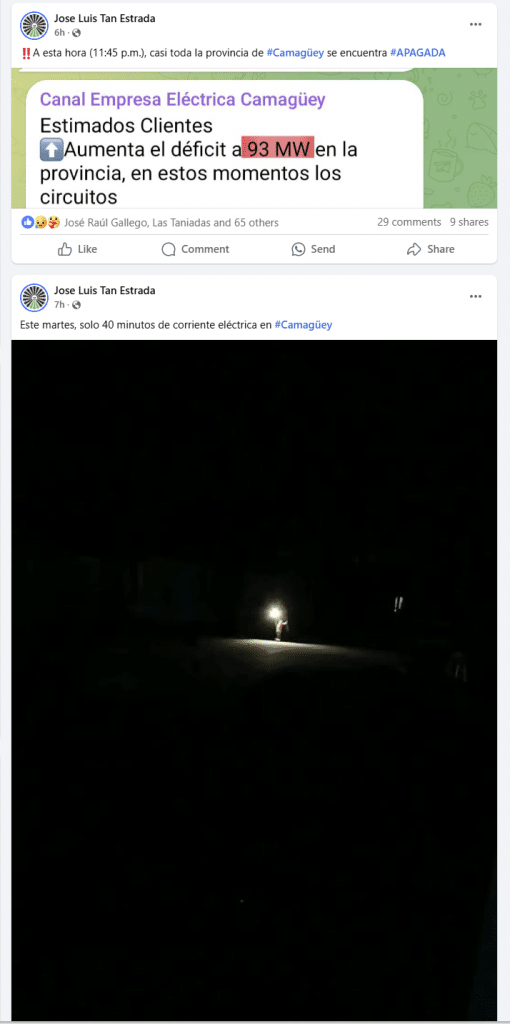Screen dimensions: 510x1024
Task: Open #Camagüey hashtag in first post
Action: (295, 53)
